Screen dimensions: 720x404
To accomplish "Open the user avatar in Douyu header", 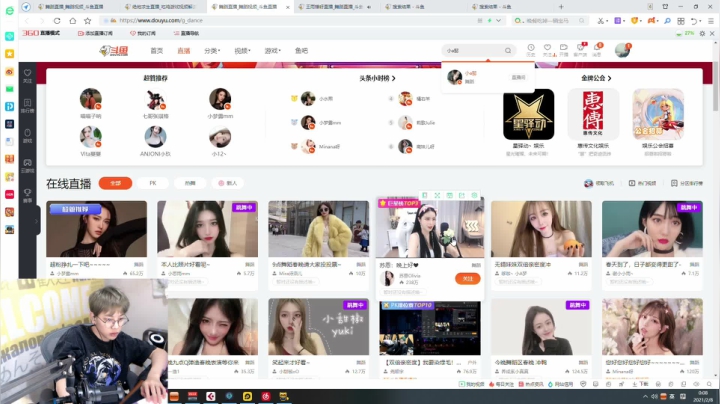I will pos(623,50).
